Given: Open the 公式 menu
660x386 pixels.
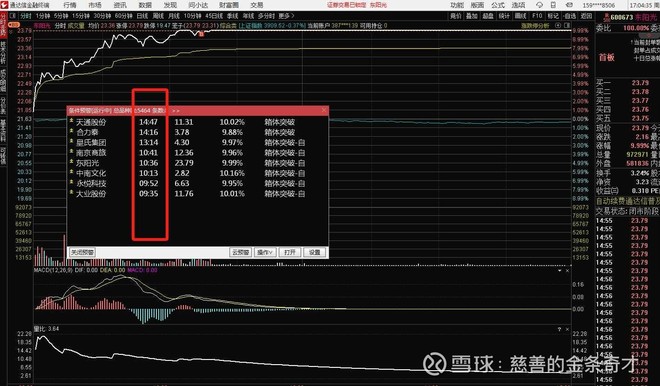Looking at the screenshot, I should tap(498, 5).
